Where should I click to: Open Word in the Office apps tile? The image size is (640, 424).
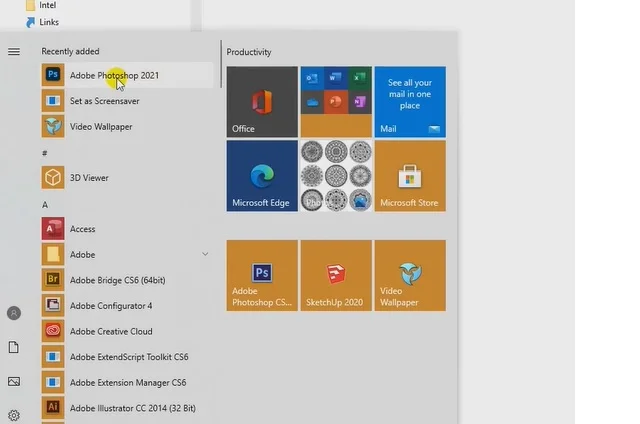pyautogui.click(x=336, y=78)
